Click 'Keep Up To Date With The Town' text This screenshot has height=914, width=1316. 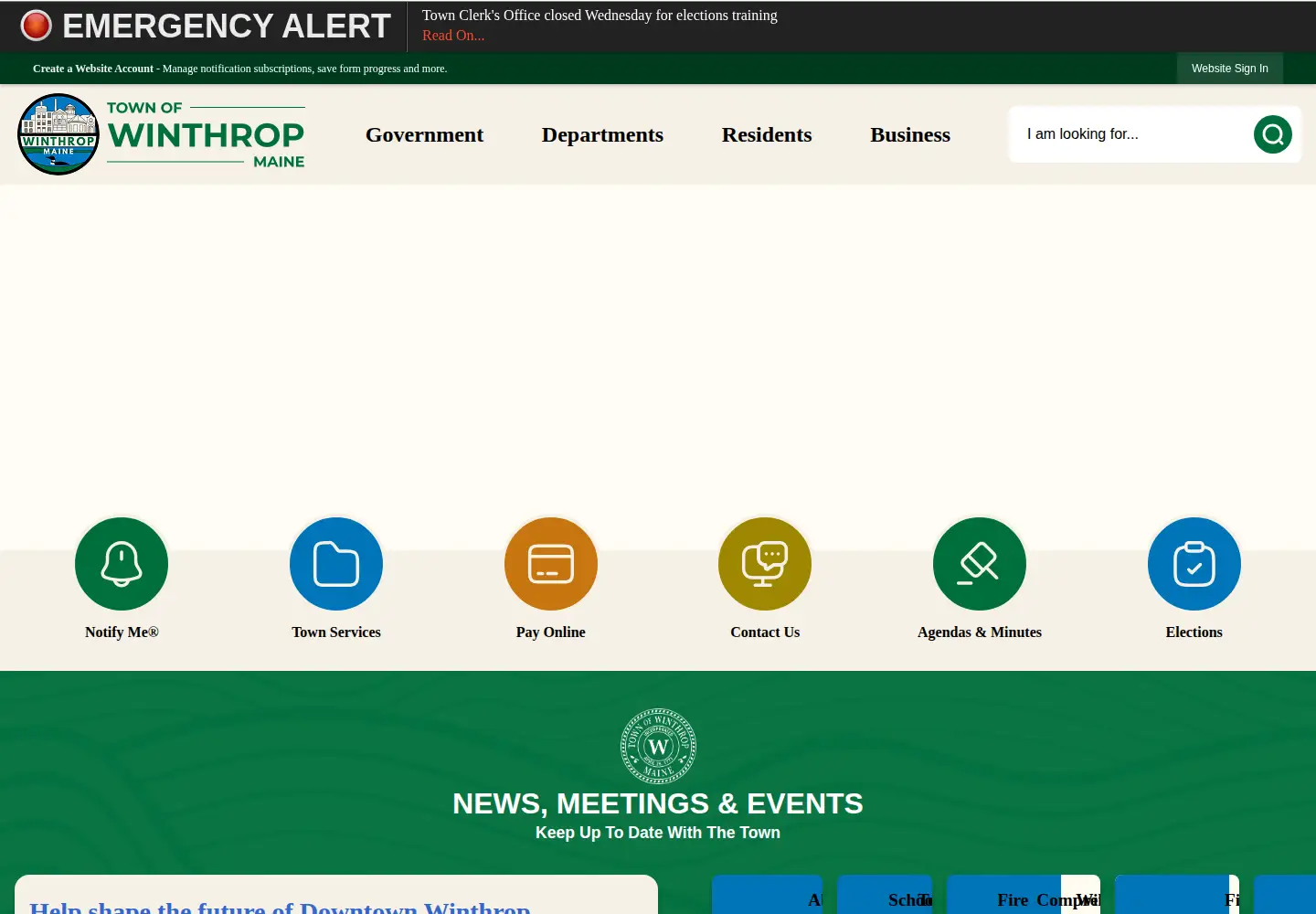point(658,833)
